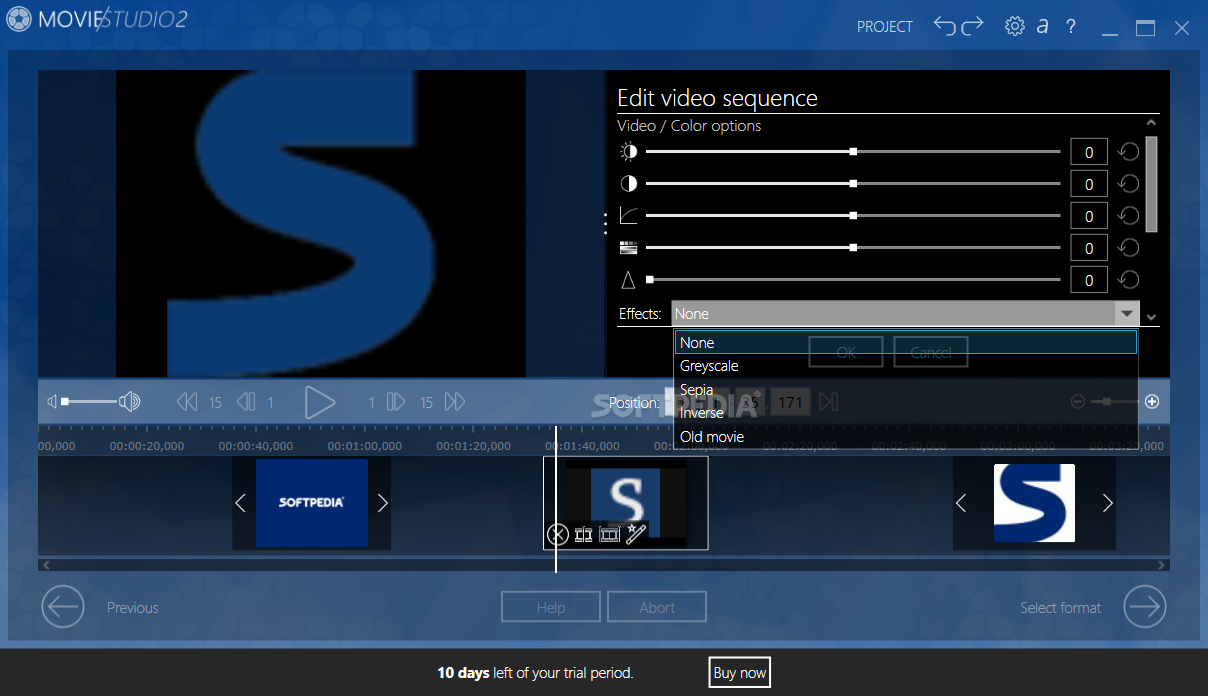Click the options panel vertical scrollbar
The width and height of the screenshot is (1208, 696).
(x=1151, y=184)
